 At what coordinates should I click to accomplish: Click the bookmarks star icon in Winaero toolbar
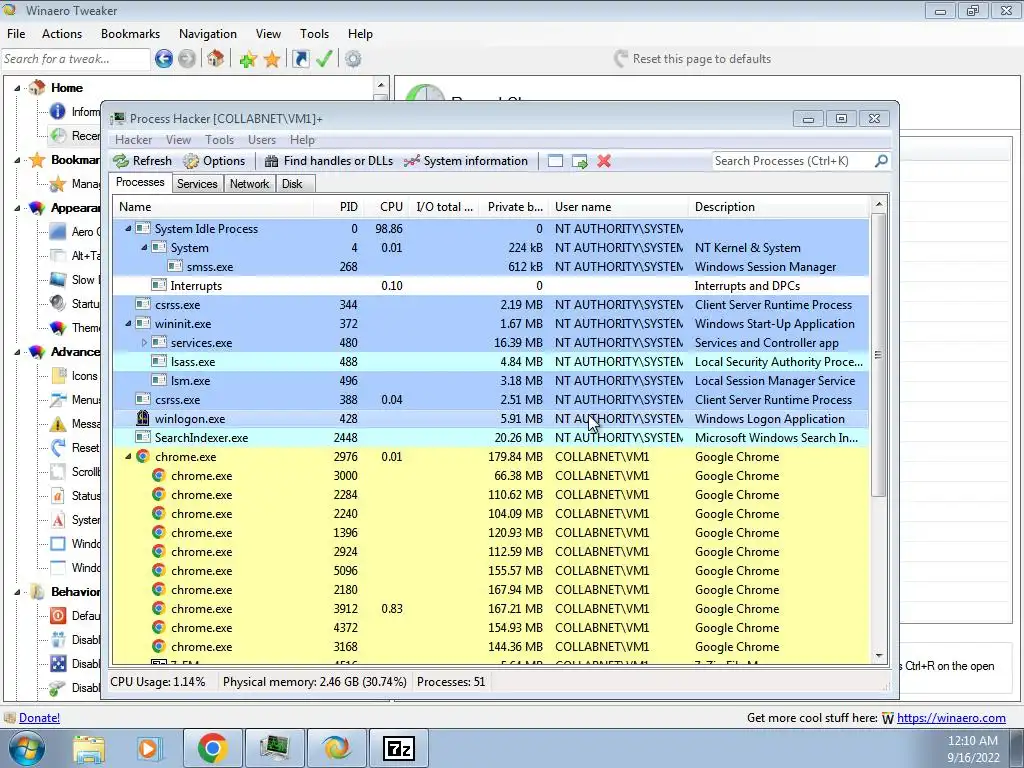[272, 60]
